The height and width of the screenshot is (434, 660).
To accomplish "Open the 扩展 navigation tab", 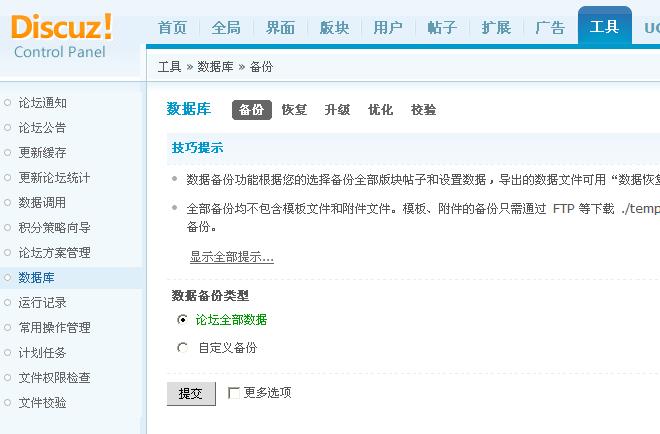I will (496, 28).
